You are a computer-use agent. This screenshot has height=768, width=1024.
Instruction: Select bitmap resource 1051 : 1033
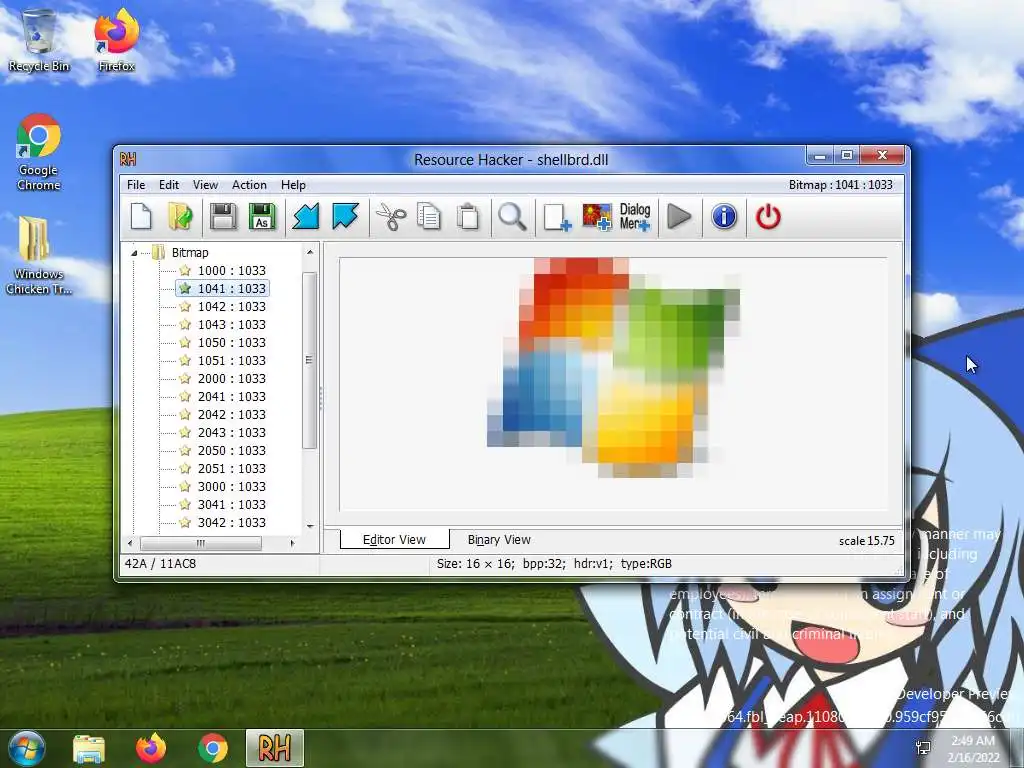coord(231,360)
